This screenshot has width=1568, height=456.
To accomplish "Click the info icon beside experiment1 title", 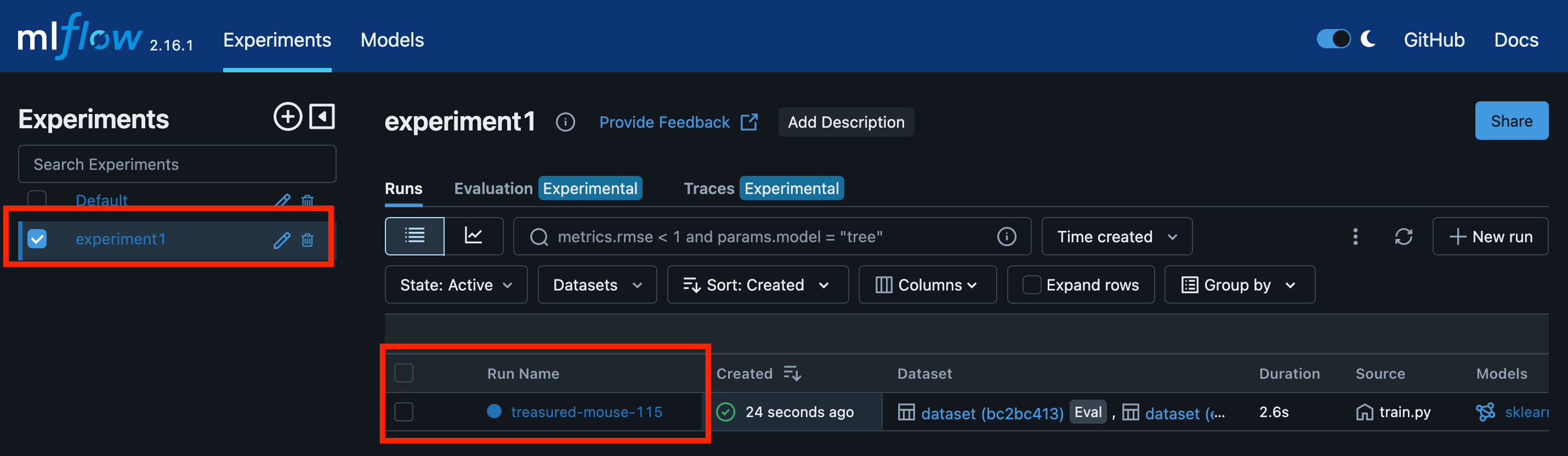I will click(565, 122).
